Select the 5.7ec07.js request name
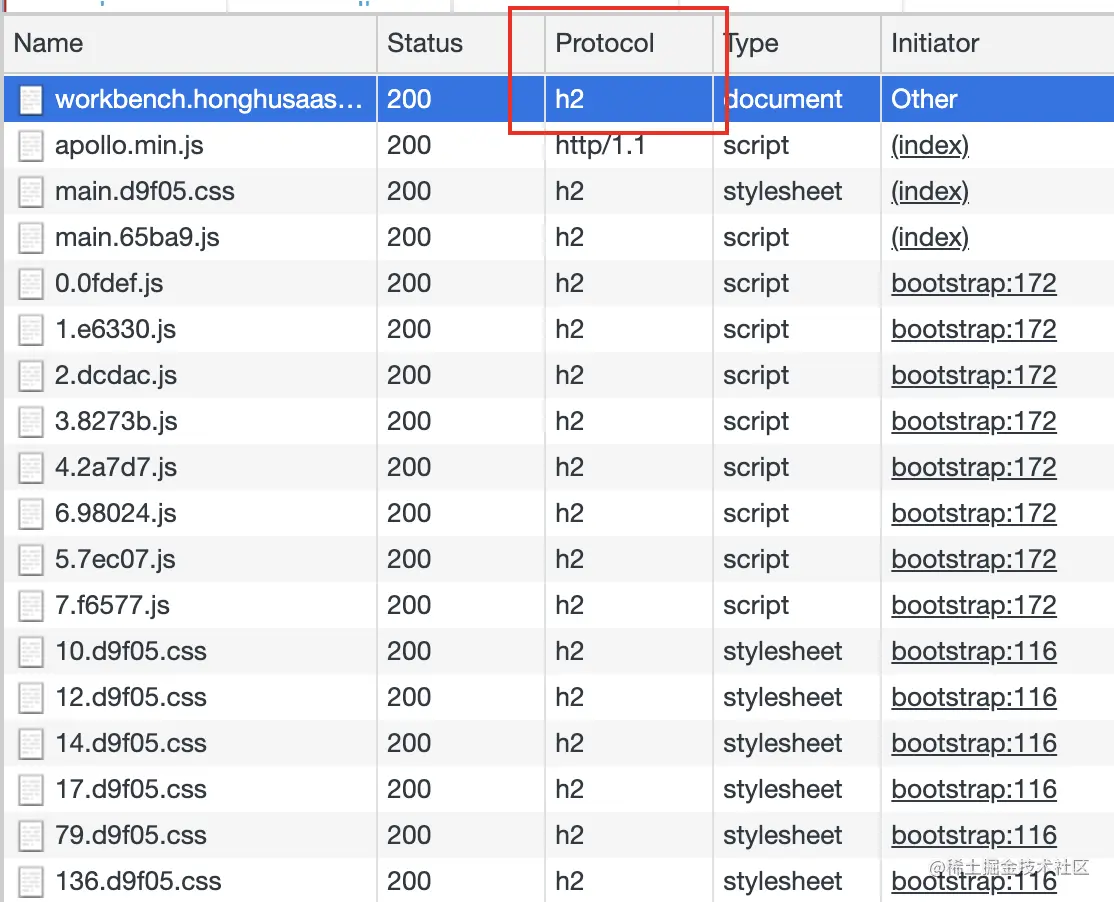The height and width of the screenshot is (902, 1114). [115, 560]
